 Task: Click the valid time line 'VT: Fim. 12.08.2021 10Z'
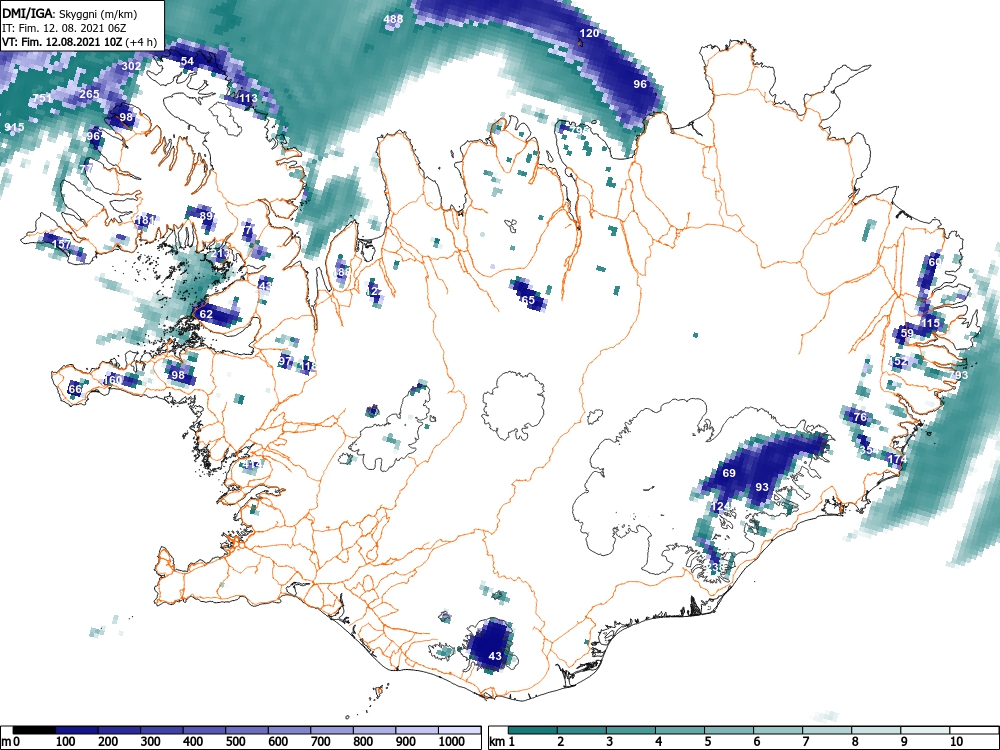coord(62,42)
